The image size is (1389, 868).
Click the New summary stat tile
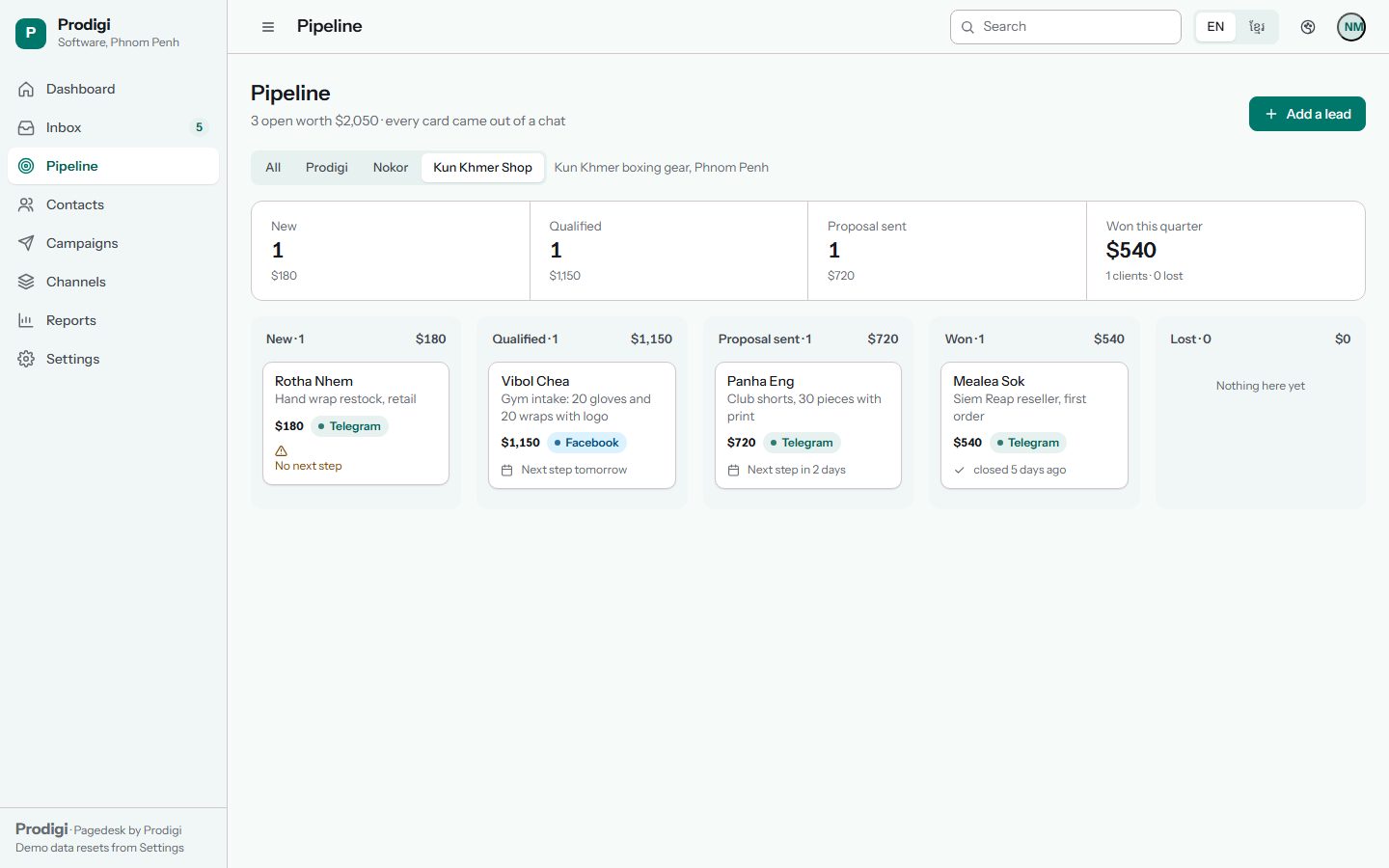pyautogui.click(x=391, y=251)
